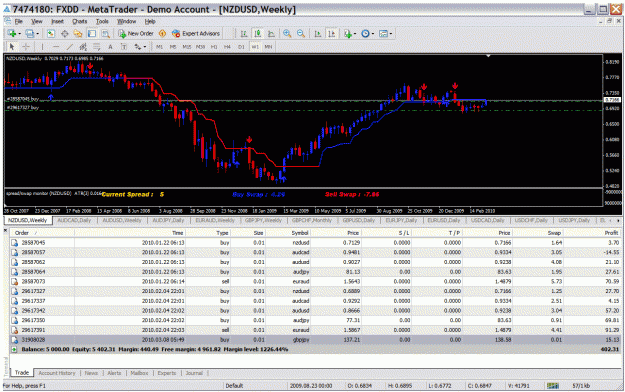Switch chart to M1 timeframe
Image resolution: width=625 pixels, height=392 pixels.
pos(159,47)
